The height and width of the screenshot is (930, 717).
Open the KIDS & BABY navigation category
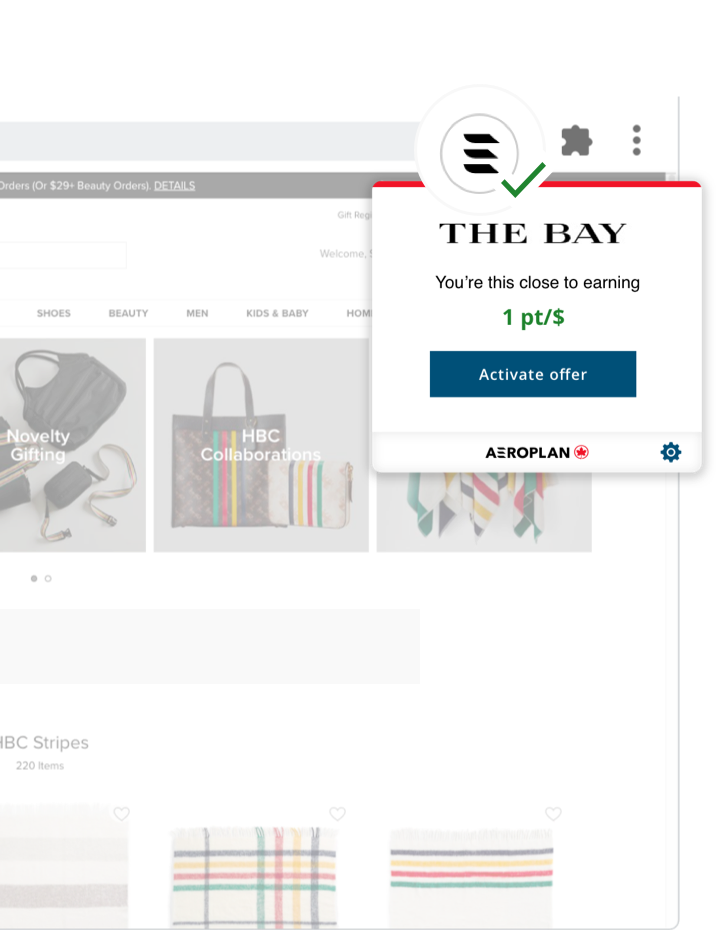pyautogui.click(x=277, y=313)
